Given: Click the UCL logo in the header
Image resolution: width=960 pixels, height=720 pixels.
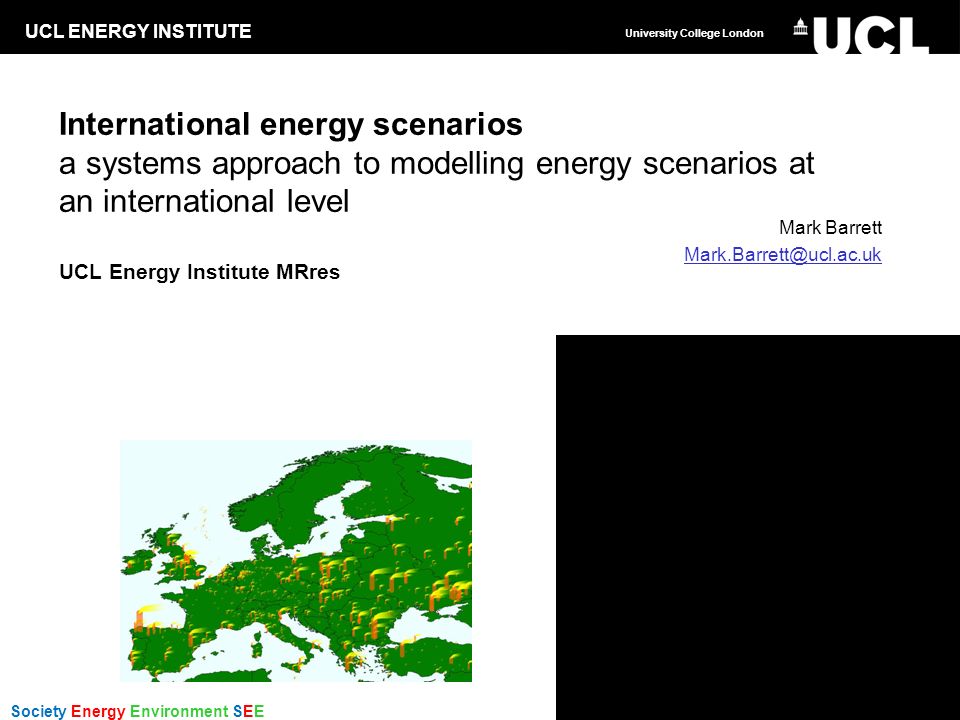Looking at the screenshot, I should click(x=862, y=34).
